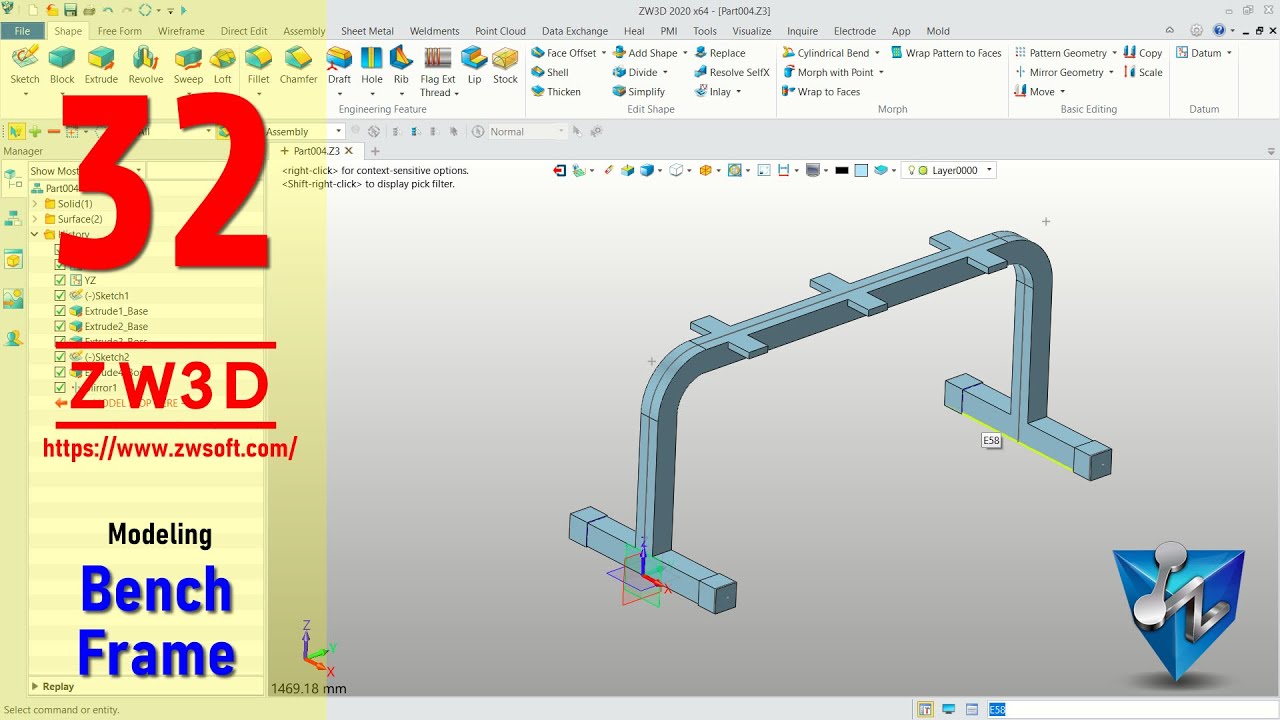
Task: Open the user role manager sidebar icon
Action: point(13,338)
